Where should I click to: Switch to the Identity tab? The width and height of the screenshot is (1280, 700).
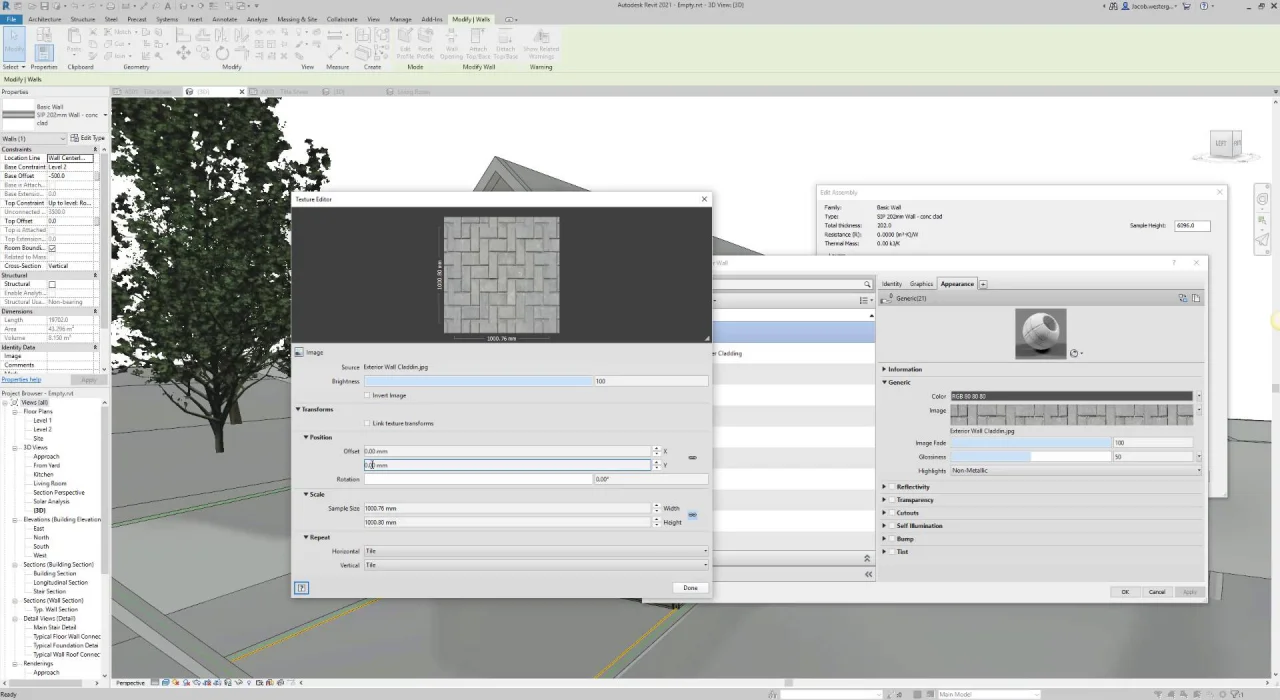(x=892, y=284)
